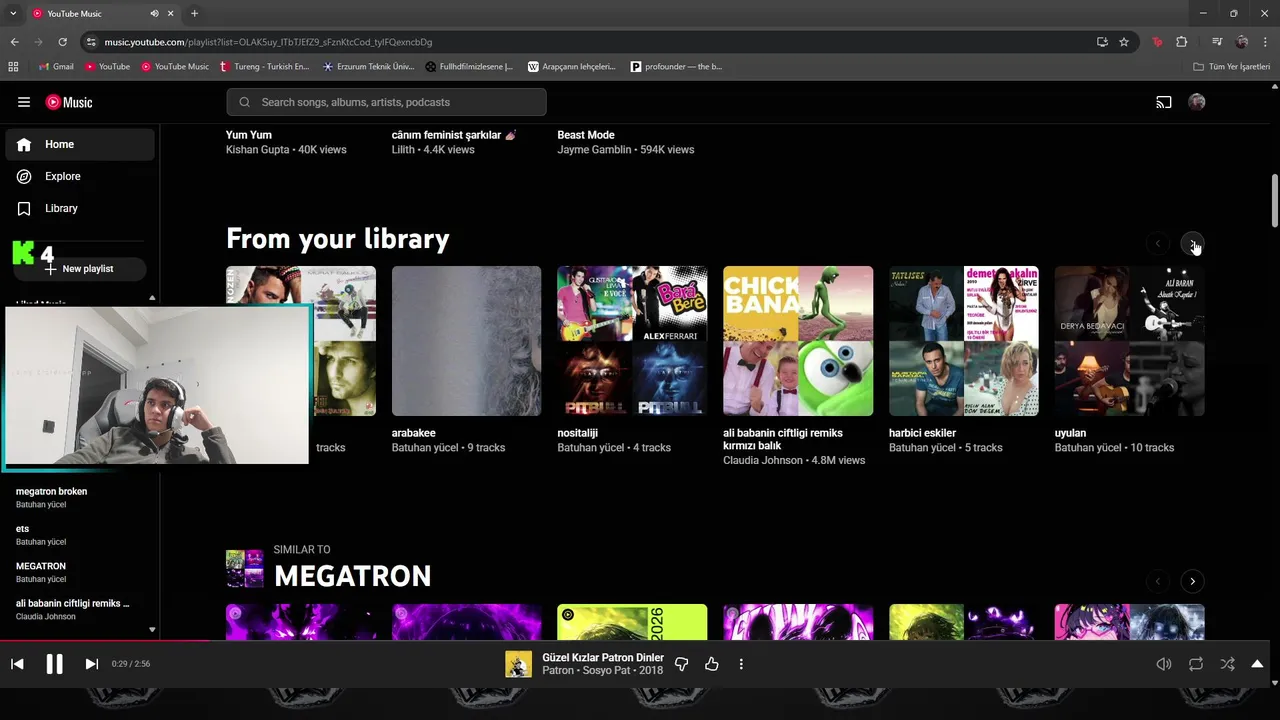Open the Chrome apps grid icon
This screenshot has width=1280, height=720.
(13, 67)
